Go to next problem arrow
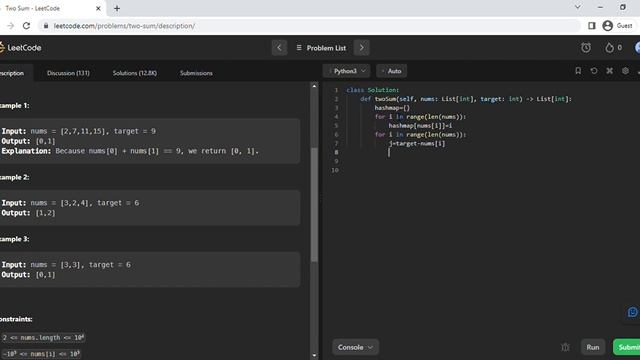The width and height of the screenshot is (640, 360). pyautogui.click(x=362, y=48)
